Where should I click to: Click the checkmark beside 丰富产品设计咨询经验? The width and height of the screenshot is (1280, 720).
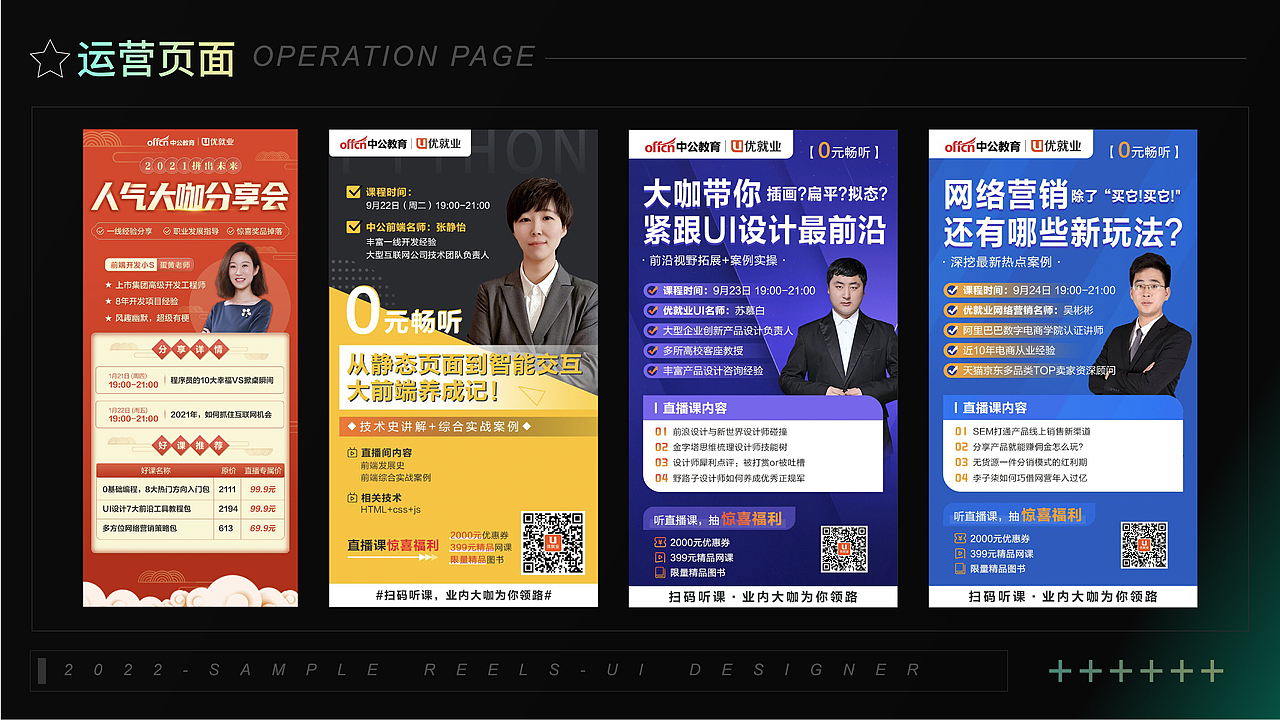tap(652, 370)
